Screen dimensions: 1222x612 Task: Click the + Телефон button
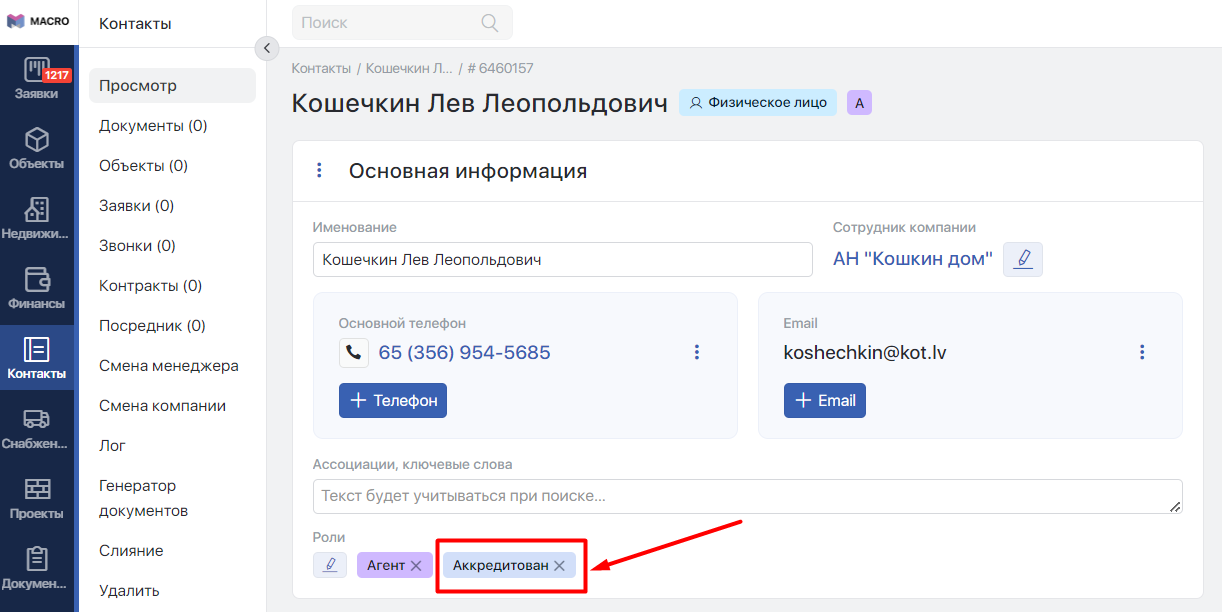click(393, 400)
